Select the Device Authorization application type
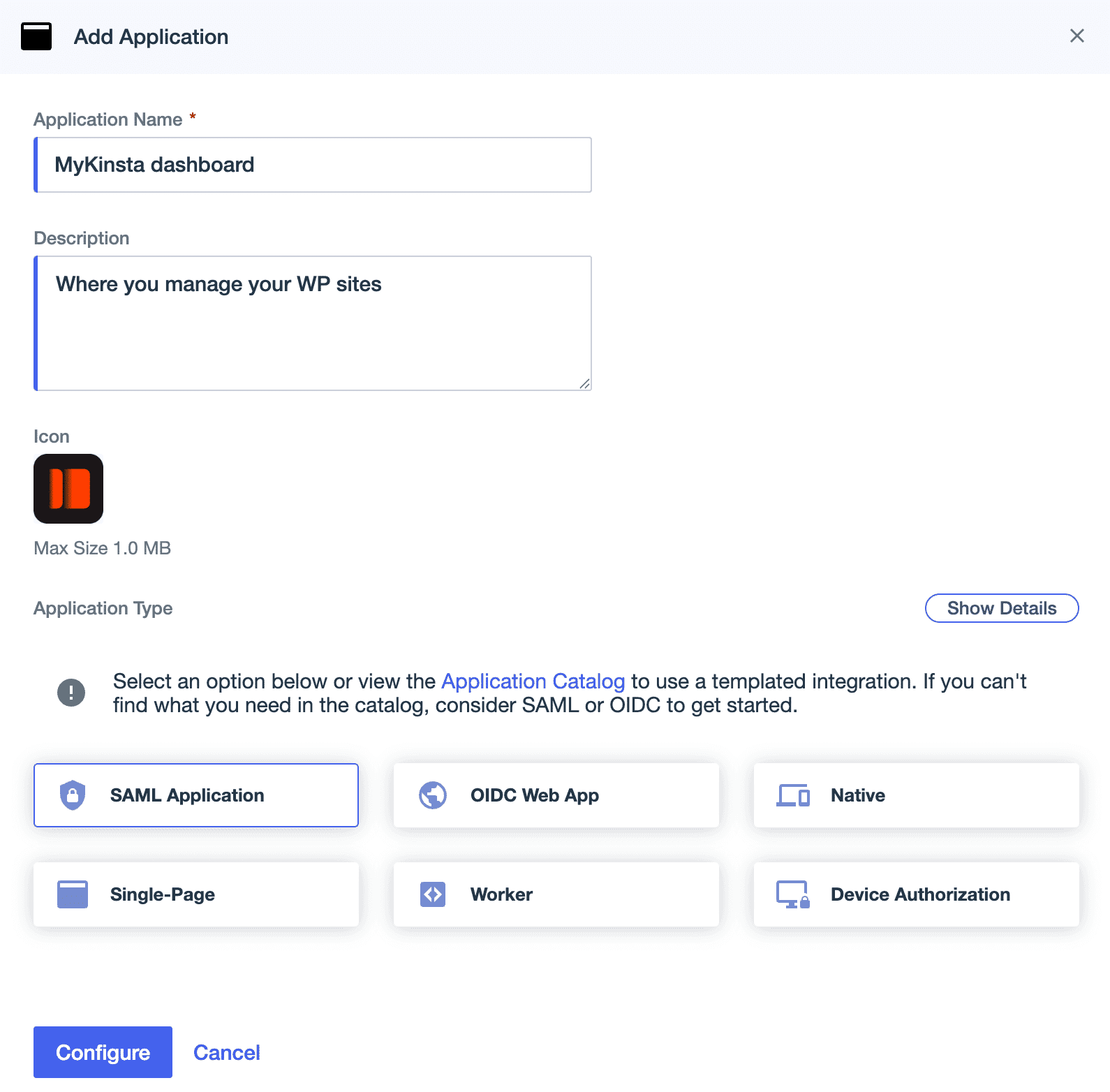Screen dimensions: 1110x1092 916,894
